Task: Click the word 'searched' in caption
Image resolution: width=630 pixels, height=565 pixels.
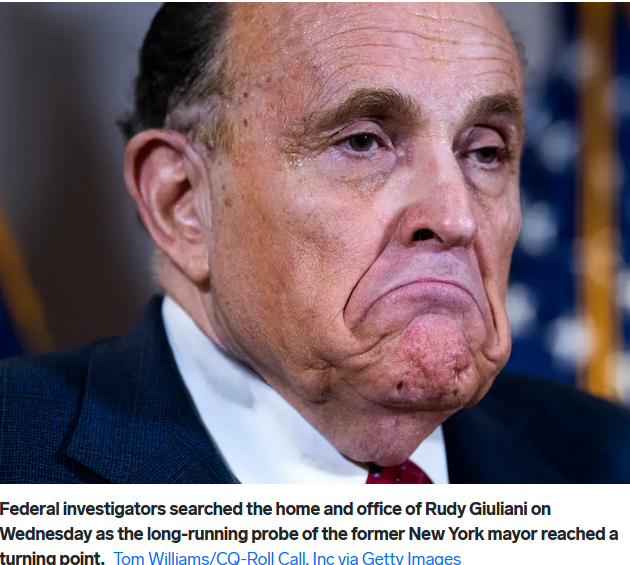Action: [206, 509]
